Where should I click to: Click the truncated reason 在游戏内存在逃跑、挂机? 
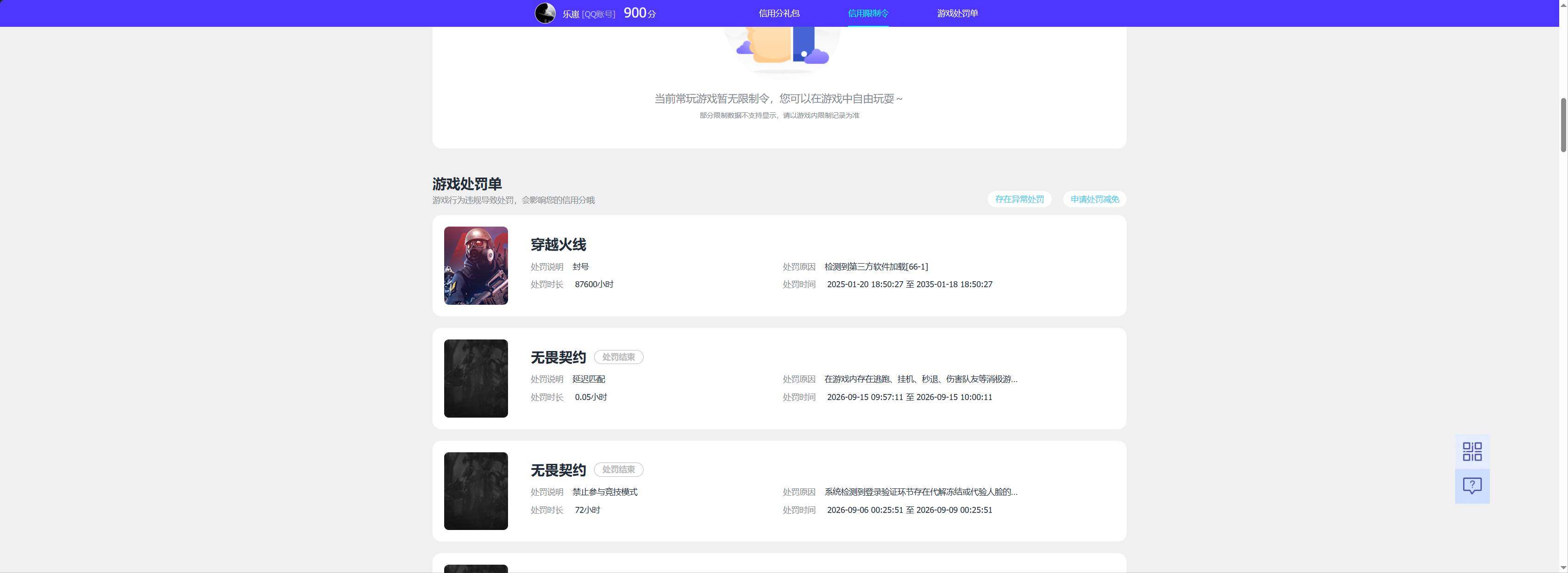[921, 379]
